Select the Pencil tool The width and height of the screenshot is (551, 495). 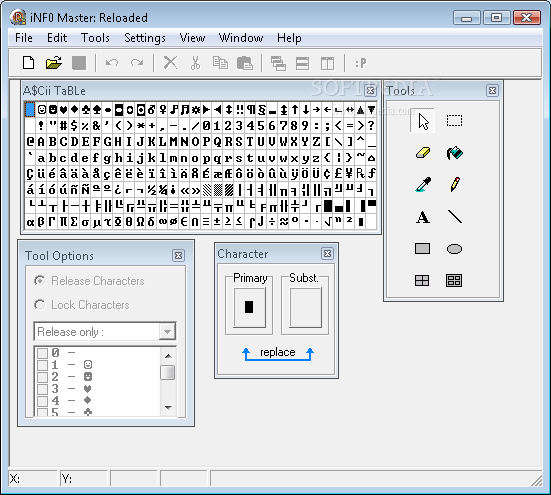point(454,184)
